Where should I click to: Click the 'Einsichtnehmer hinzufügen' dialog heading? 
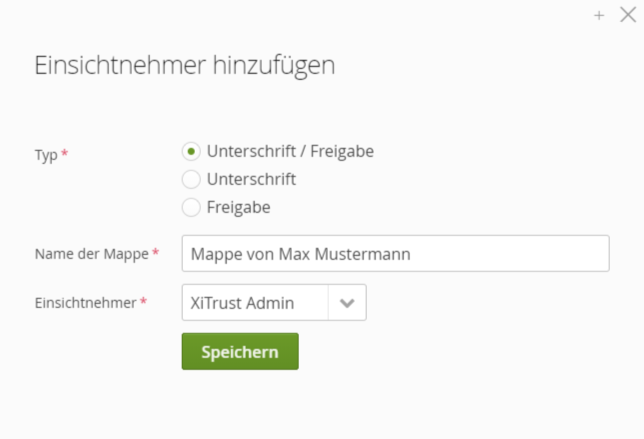pos(185,66)
